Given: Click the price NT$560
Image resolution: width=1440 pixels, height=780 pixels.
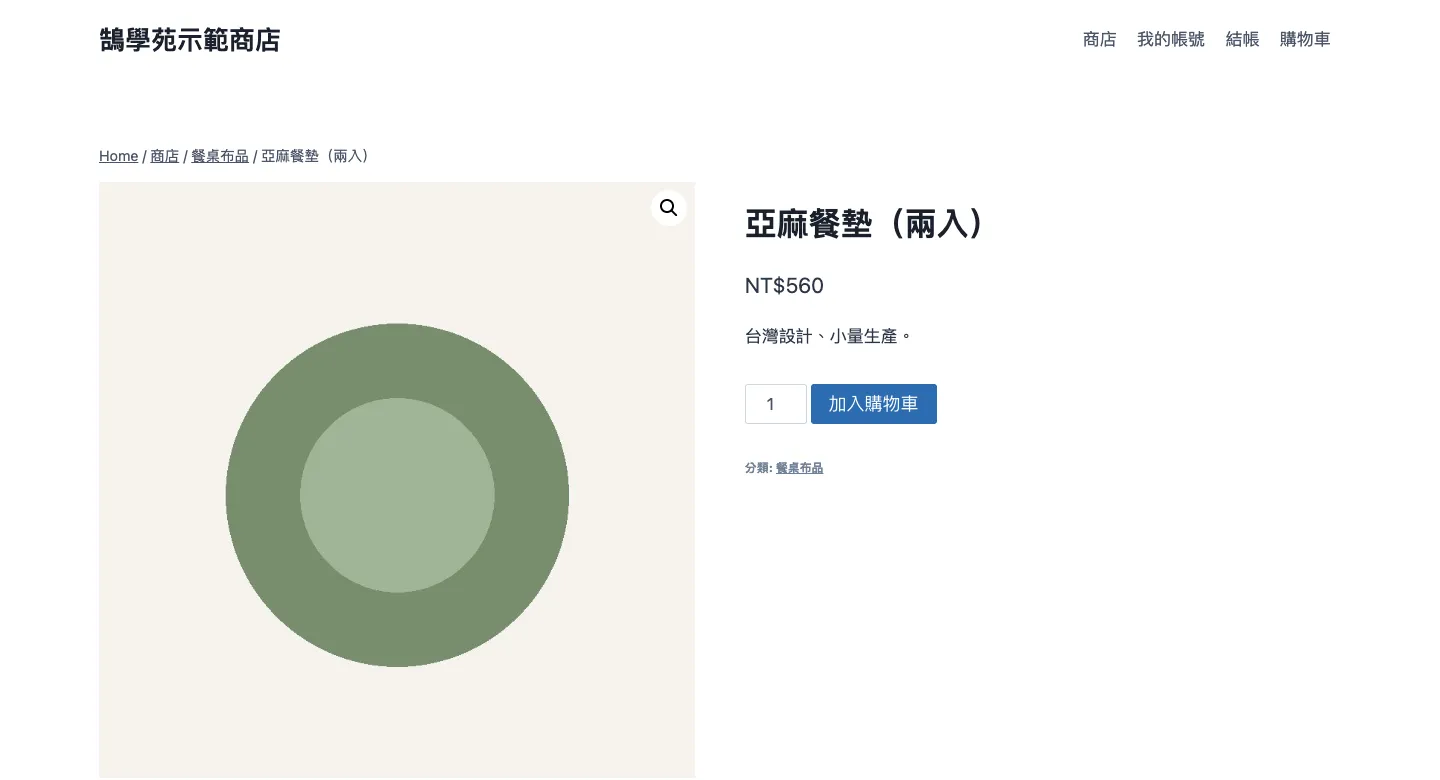Looking at the screenshot, I should tap(784, 286).
